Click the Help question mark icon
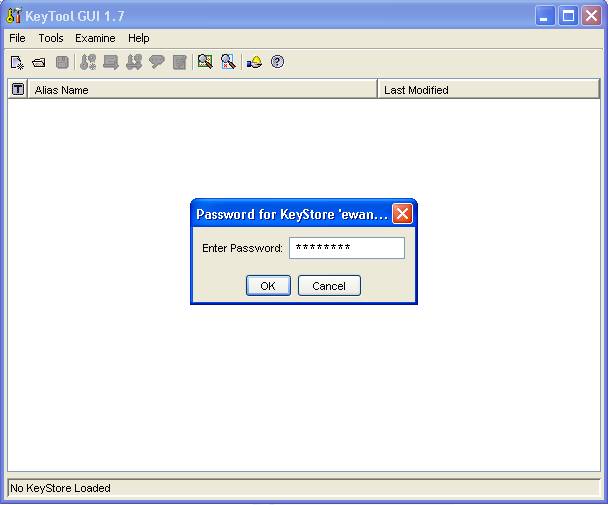The width and height of the screenshot is (608, 505). 277,62
